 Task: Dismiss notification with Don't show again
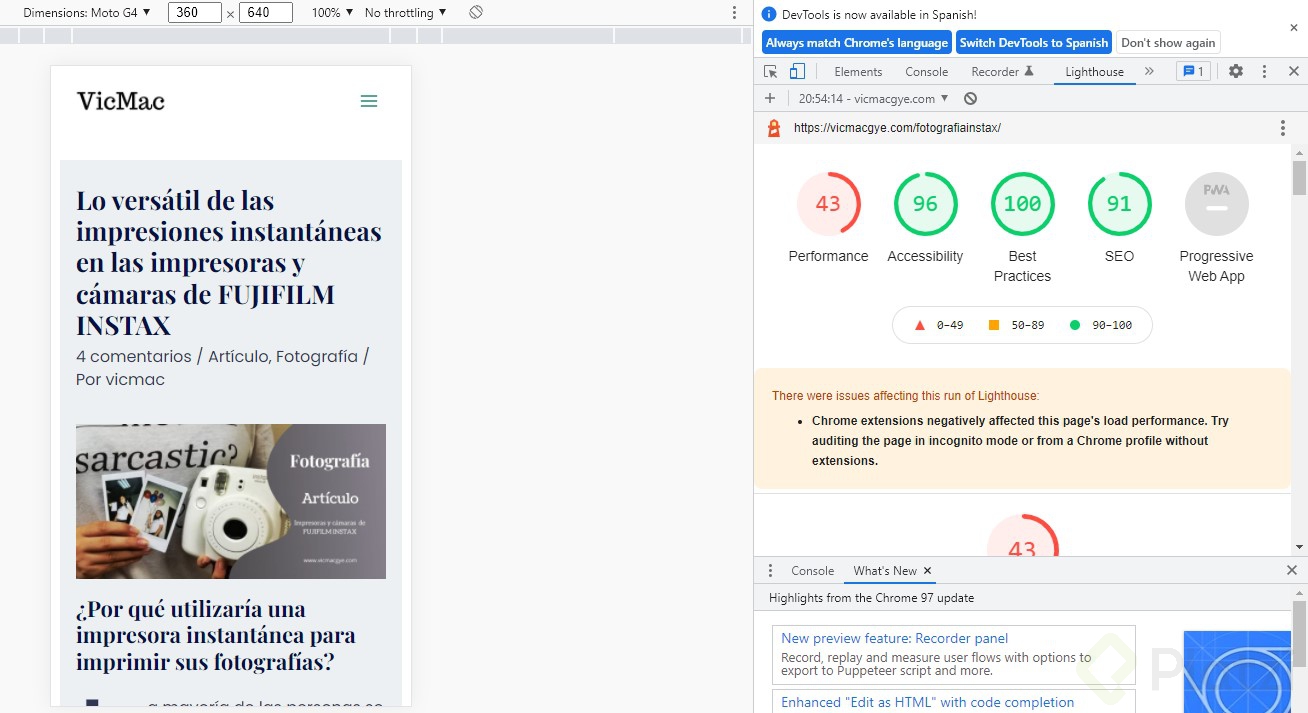(1168, 42)
